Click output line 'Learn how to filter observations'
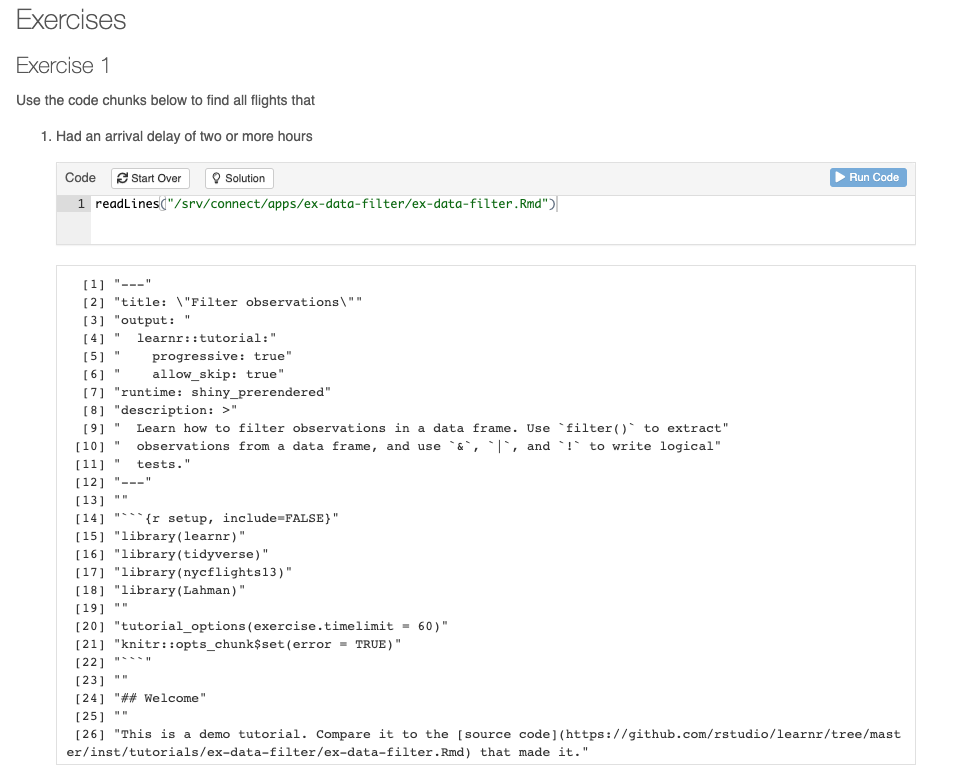 coord(421,428)
